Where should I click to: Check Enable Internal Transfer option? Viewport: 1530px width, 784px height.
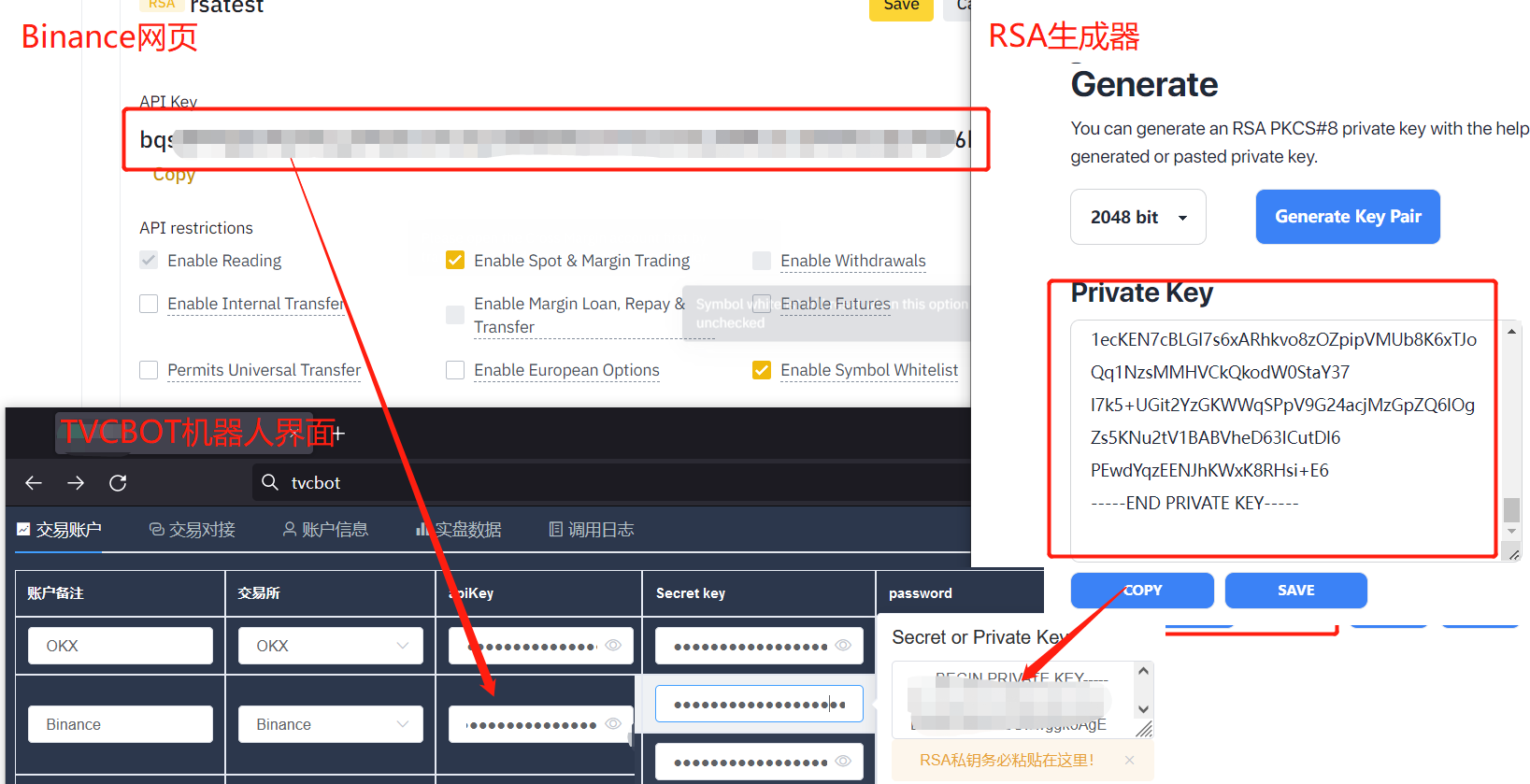(x=149, y=304)
